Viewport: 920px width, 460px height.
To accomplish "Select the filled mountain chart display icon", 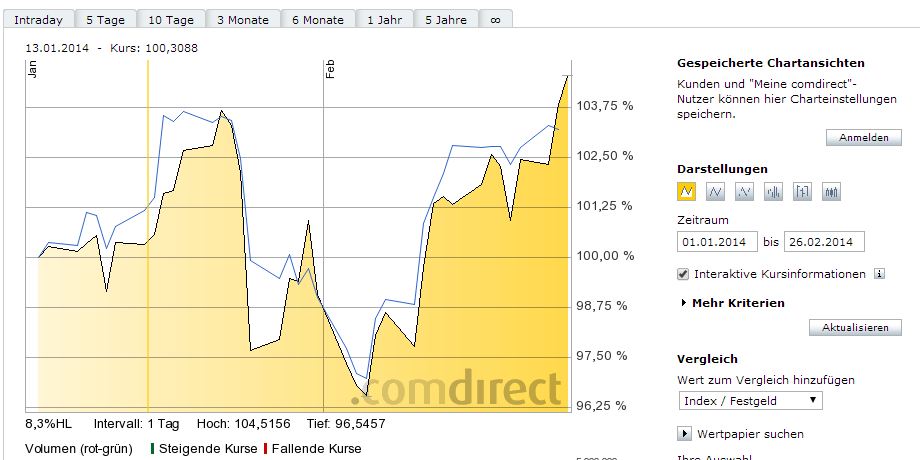I will point(687,191).
